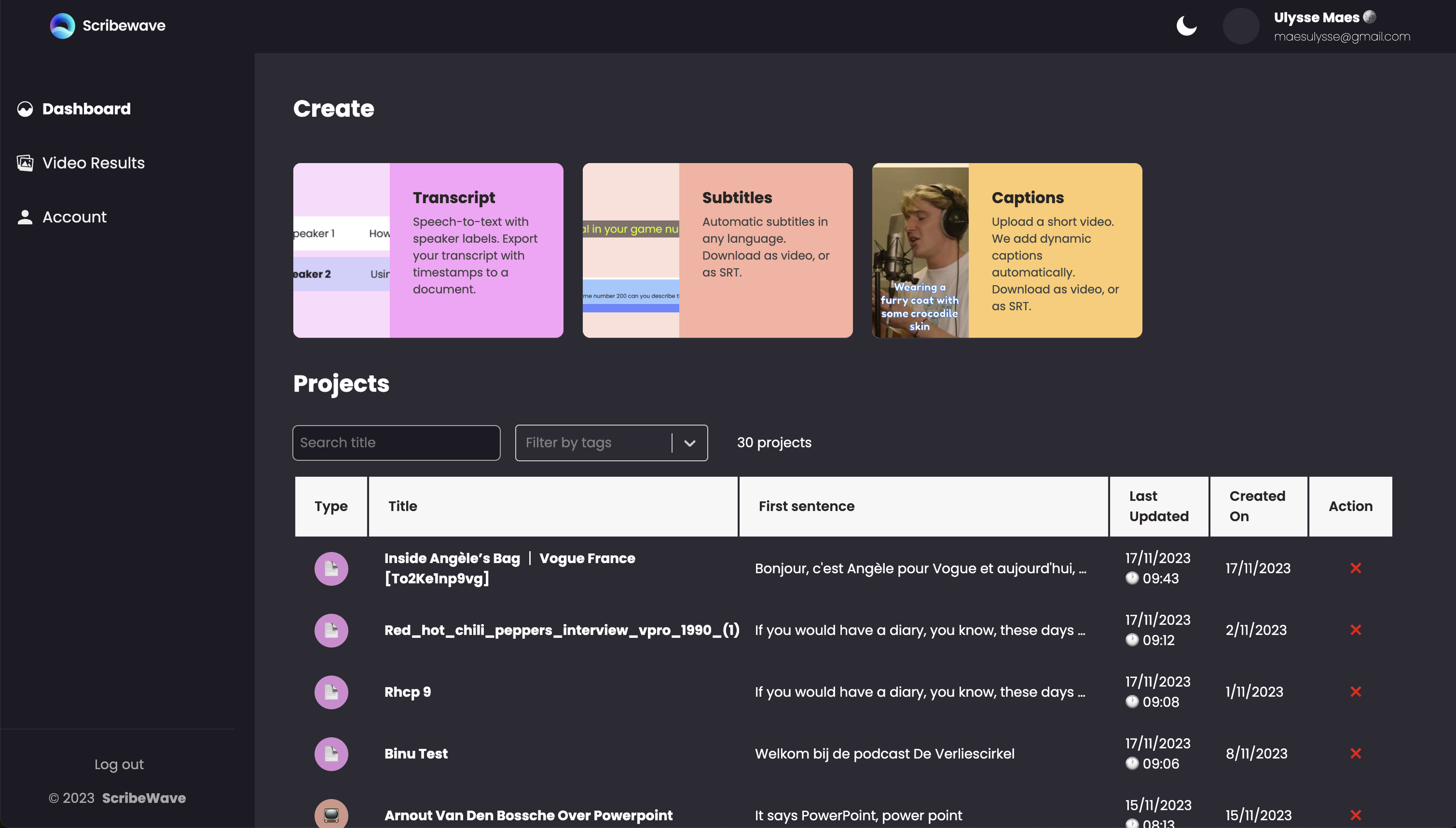1456x828 pixels.
Task: Click the Search title input field
Action: point(396,443)
